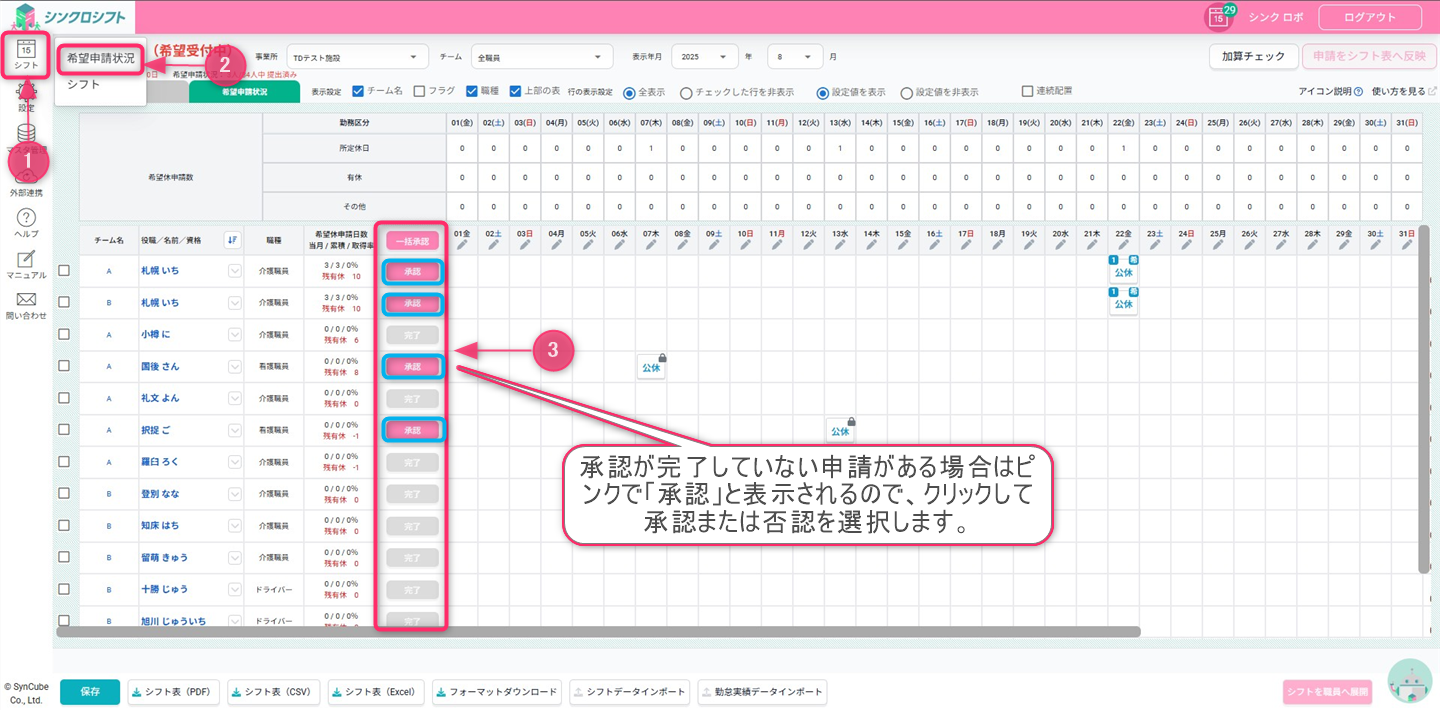
Task: Download シフト表（Excel）
Action: click(376, 692)
